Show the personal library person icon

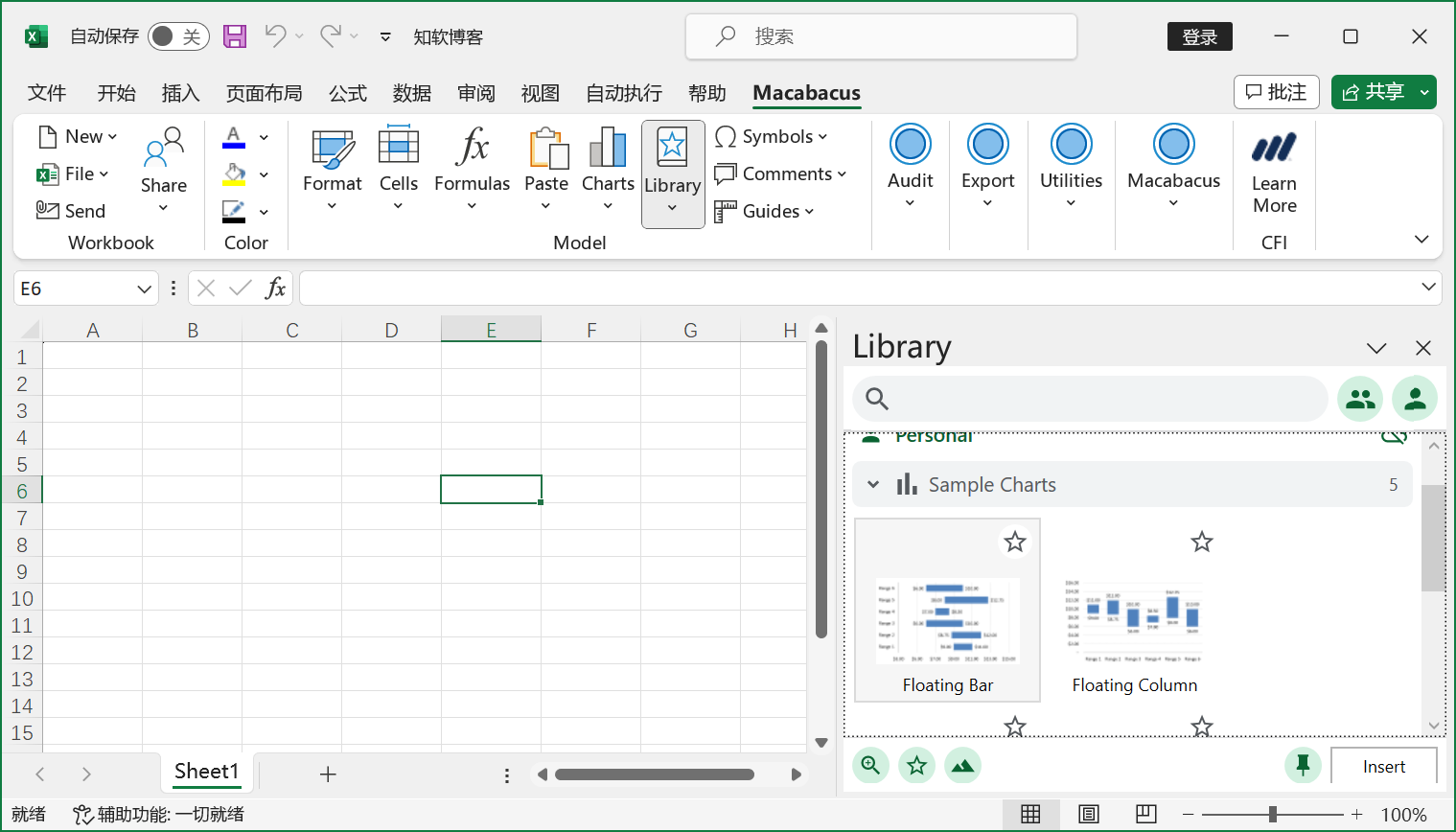[1415, 399]
